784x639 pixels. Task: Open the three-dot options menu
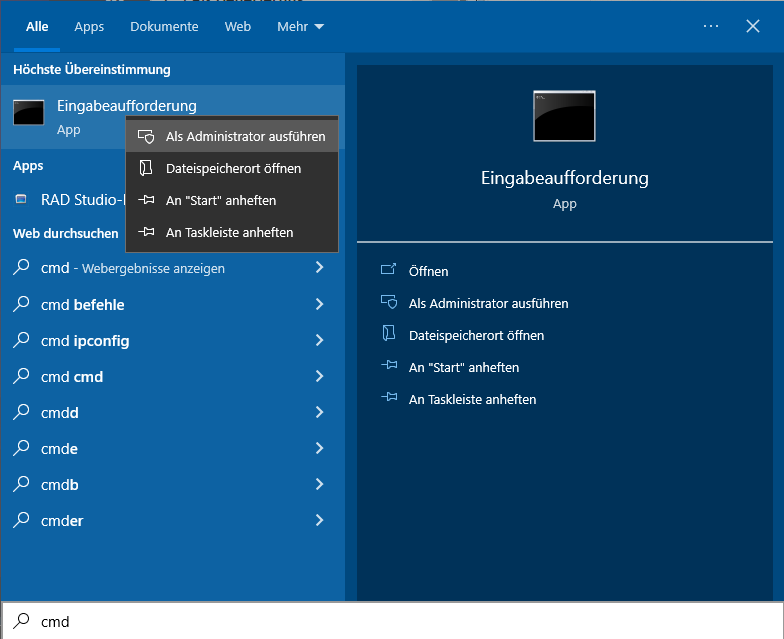coord(710,26)
